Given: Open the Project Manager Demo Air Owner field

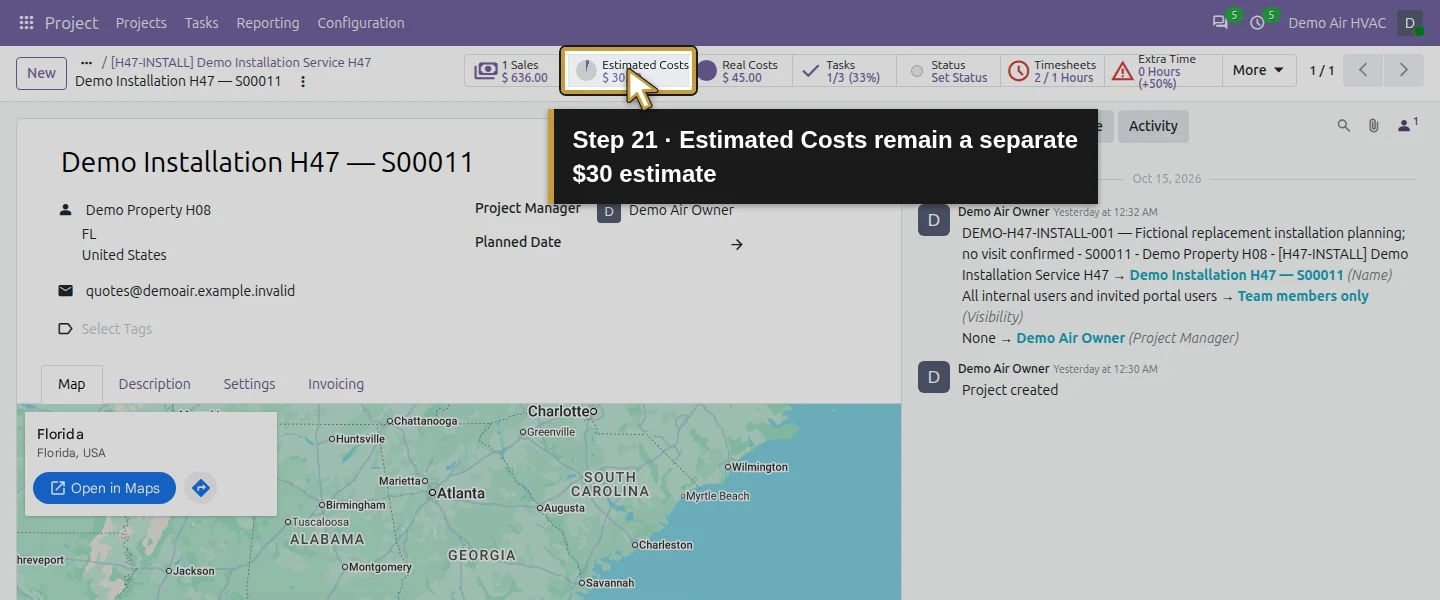Looking at the screenshot, I should (x=681, y=210).
